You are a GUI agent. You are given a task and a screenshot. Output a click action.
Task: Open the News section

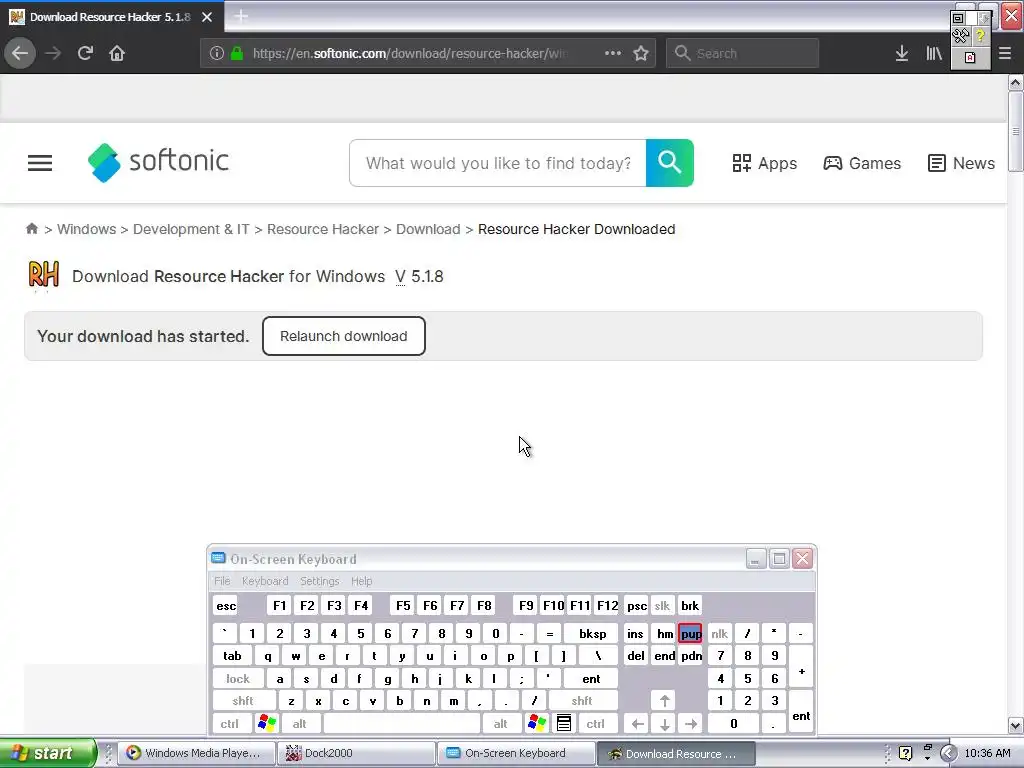[x=961, y=163]
